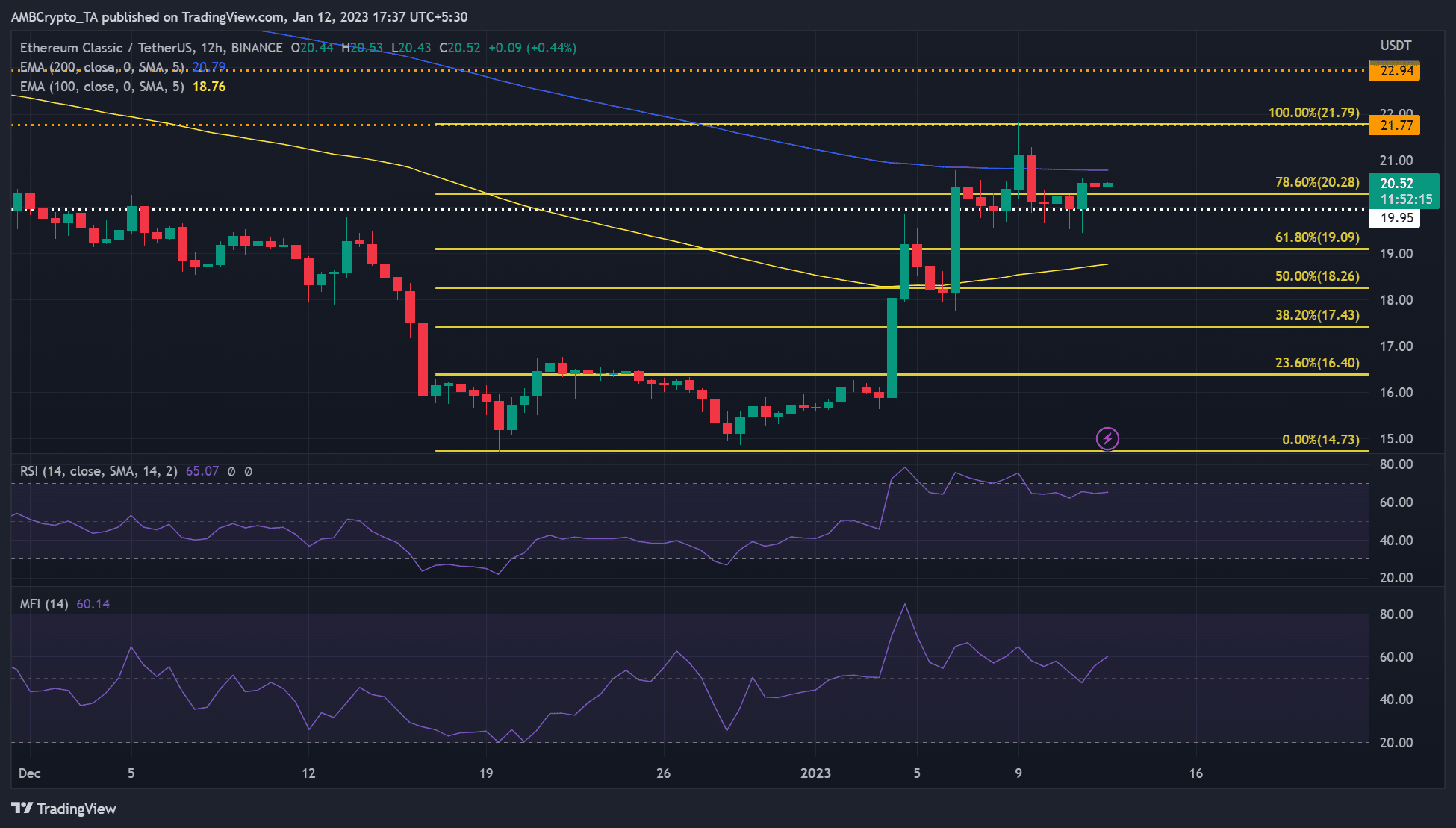
Task: Click the 20.00 tick on MFI axis
Action: (x=1396, y=743)
